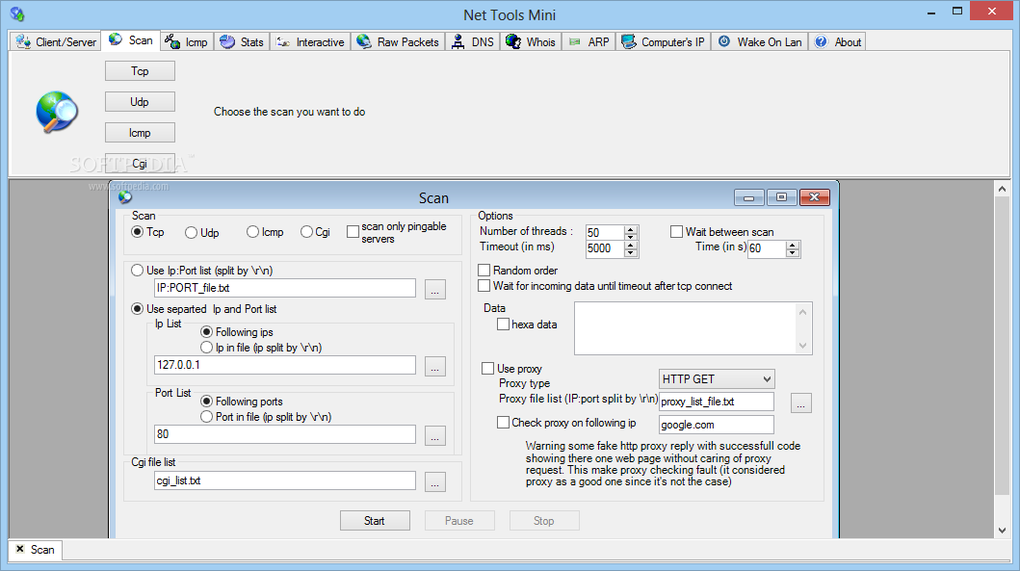
Task: Open the About tab
Action: pyautogui.click(x=838, y=42)
